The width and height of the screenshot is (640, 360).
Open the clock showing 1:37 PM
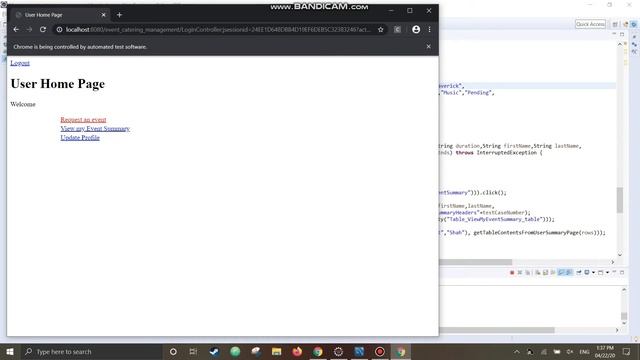click(x=605, y=351)
